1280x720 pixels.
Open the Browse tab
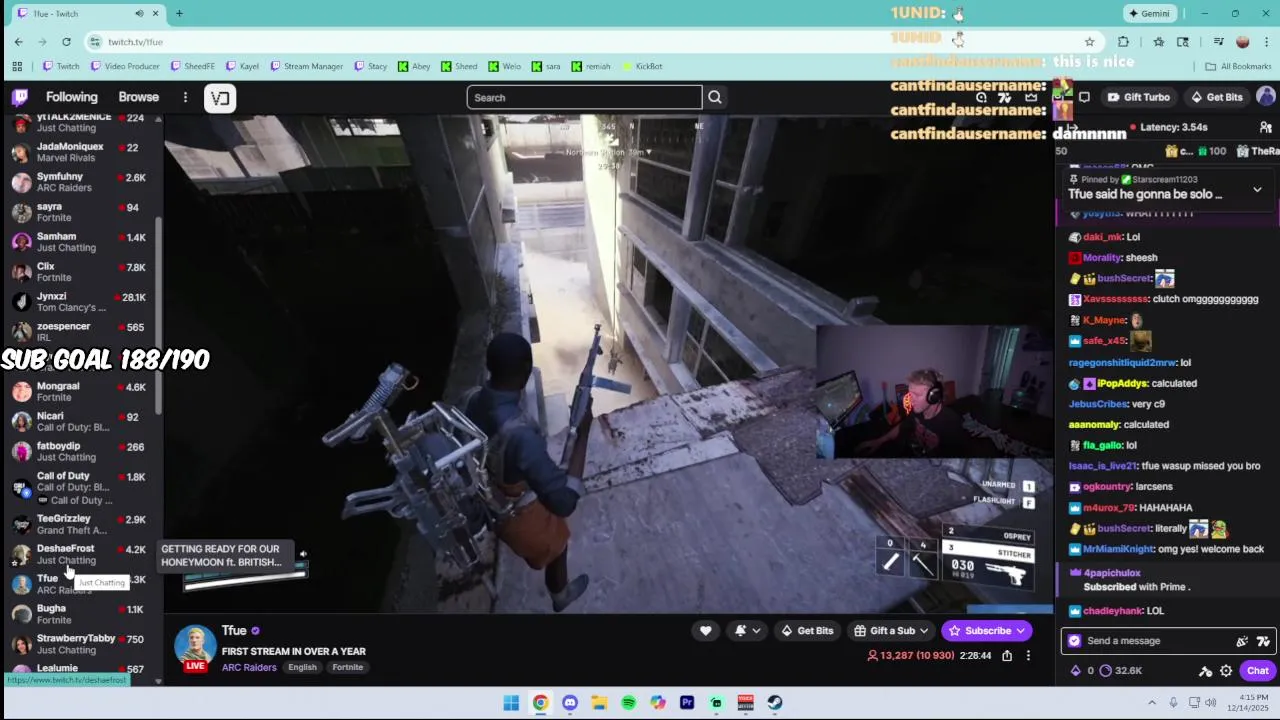(x=139, y=97)
